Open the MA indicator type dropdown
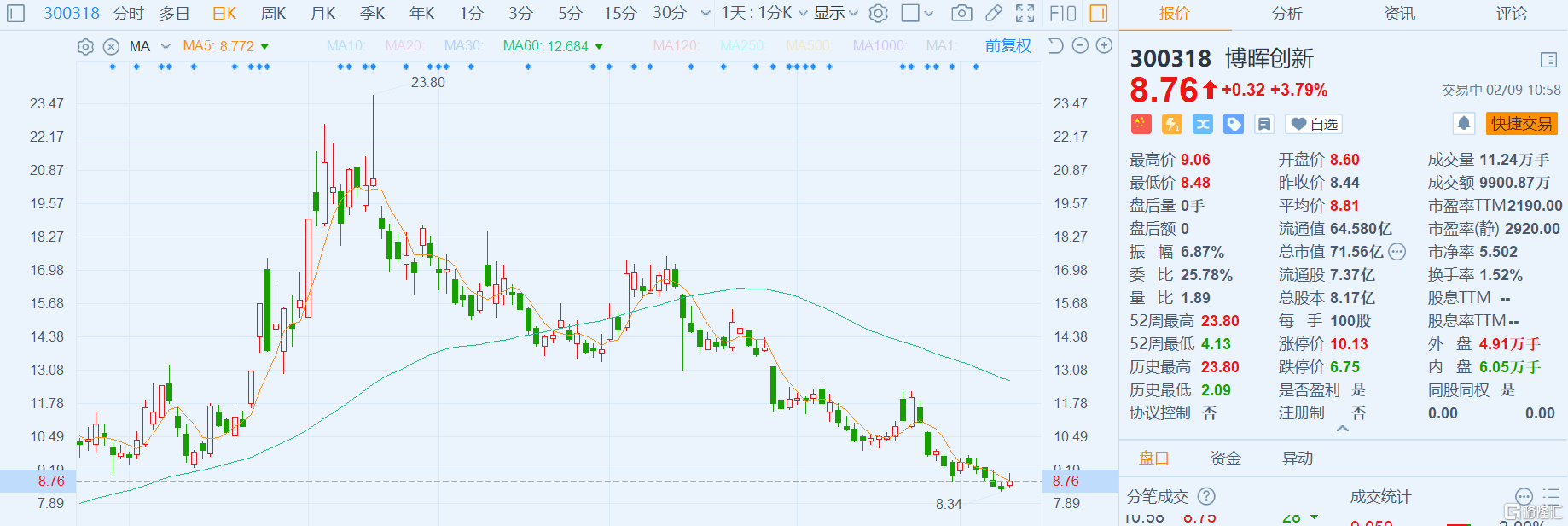1568x526 pixels. [166, 47]
